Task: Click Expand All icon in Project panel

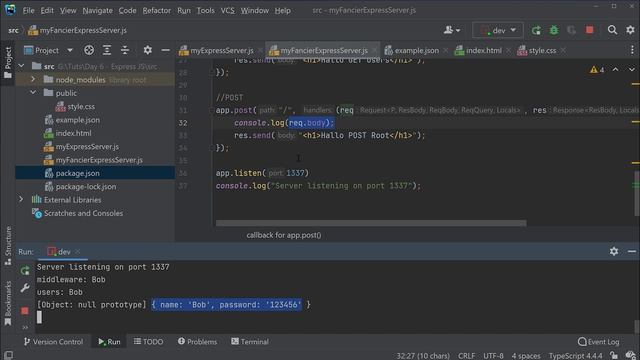Action: tap(107, 50)
